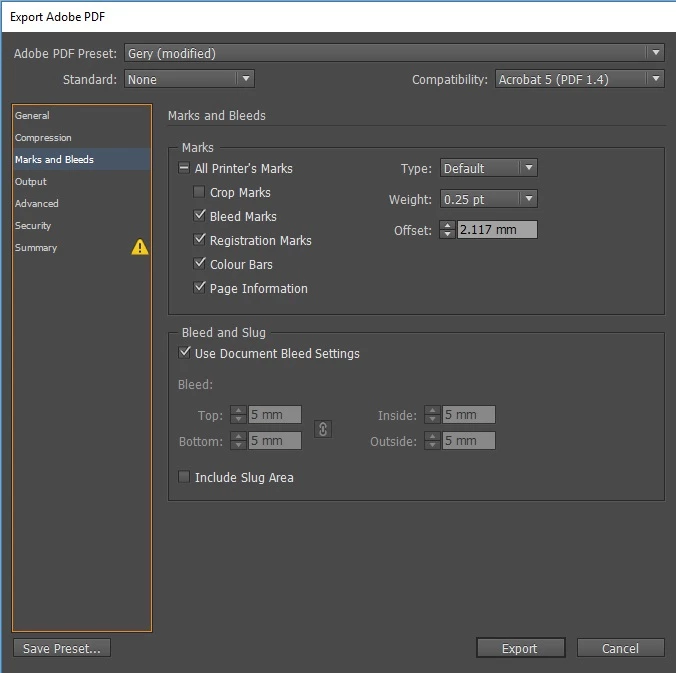Show the Summary section
The height and width of the screenshot is (673, 676).
81,247
